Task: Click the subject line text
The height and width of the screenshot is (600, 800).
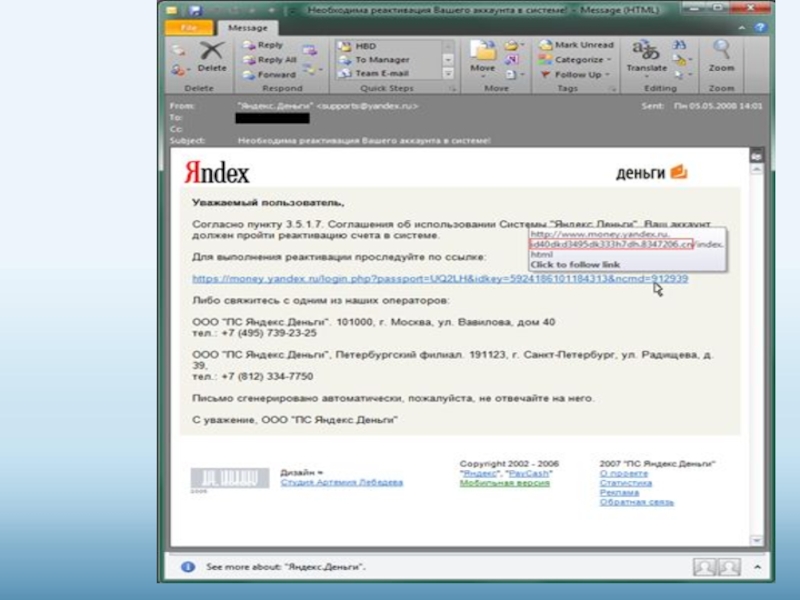Action: coord(364,140)
